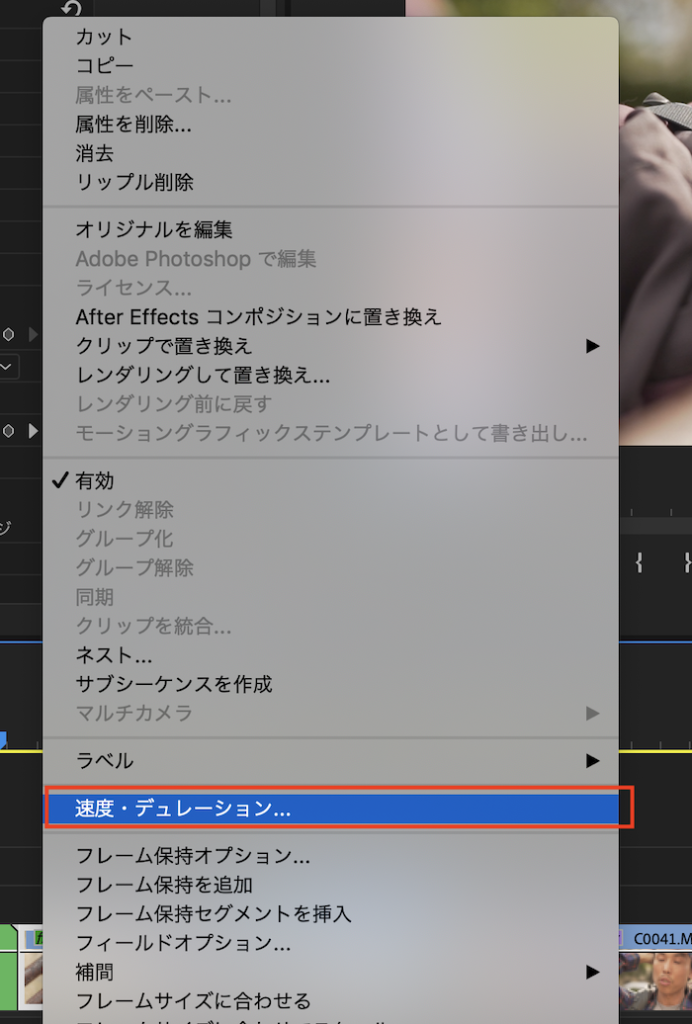The image size is (692, 1024).
Task: Select フレームサイズに合わせる
Action: click(331, 1000)
